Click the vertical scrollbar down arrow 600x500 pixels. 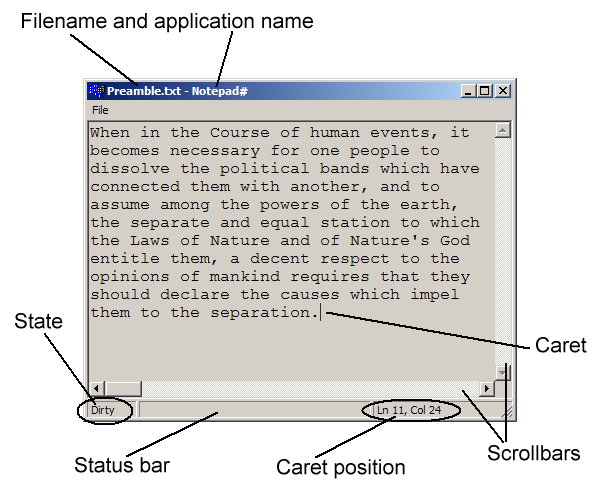503,371
